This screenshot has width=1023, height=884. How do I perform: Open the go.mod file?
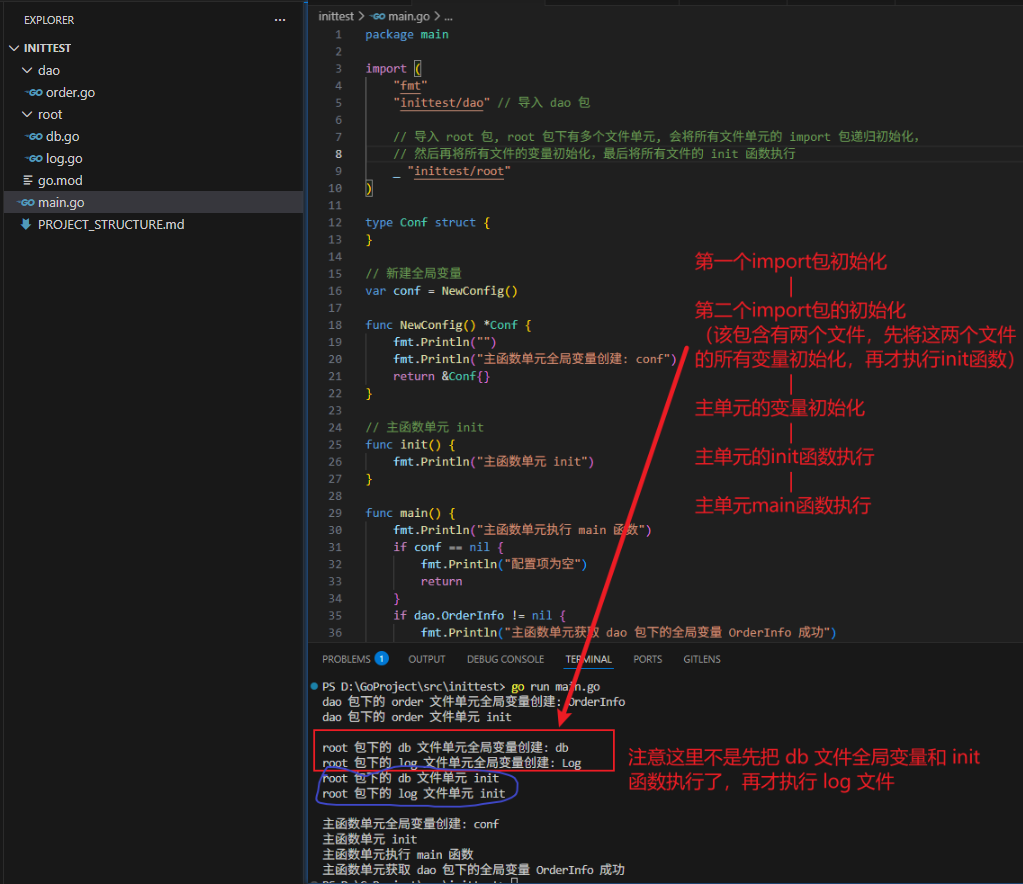point(60,180)
